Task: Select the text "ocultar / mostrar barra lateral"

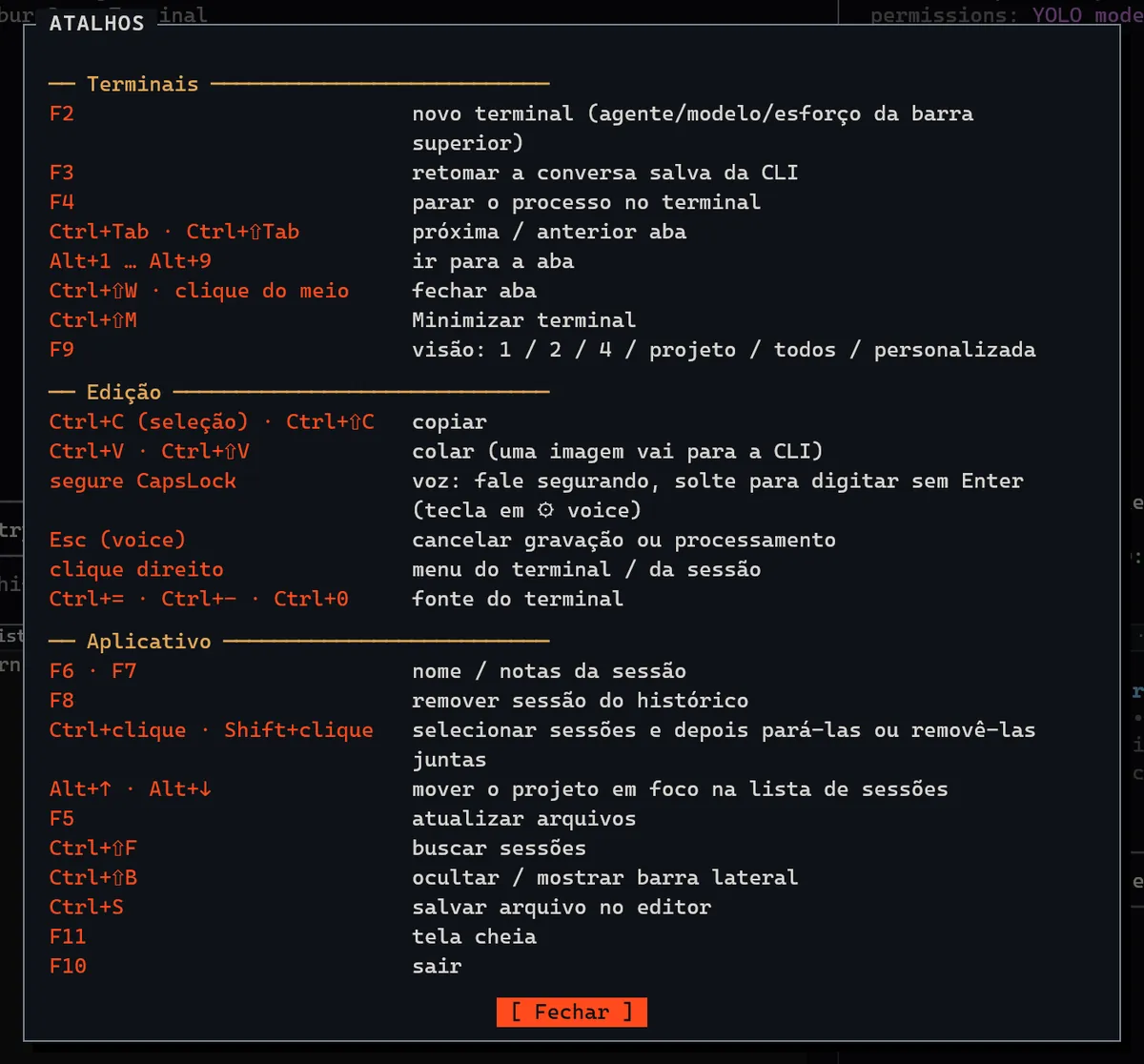Action: (x=605, y=878)
